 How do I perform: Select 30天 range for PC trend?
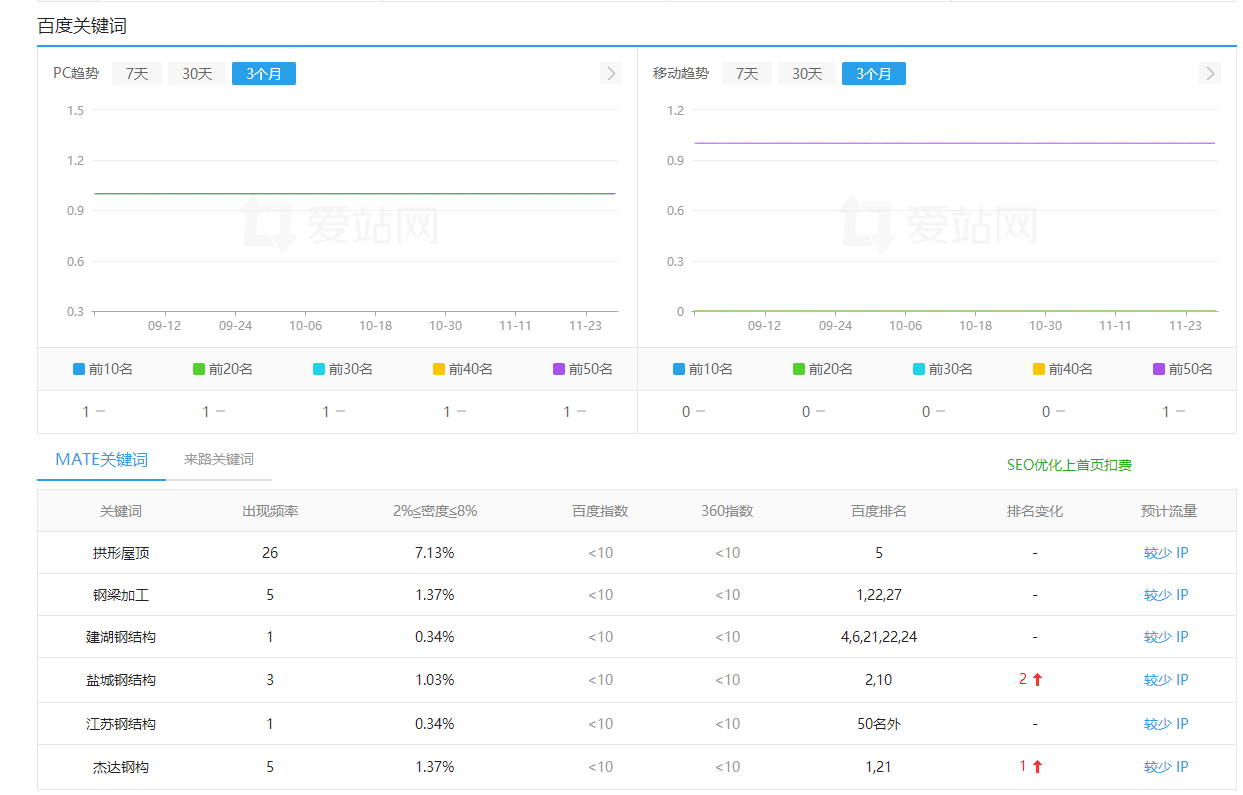[197, 73]
